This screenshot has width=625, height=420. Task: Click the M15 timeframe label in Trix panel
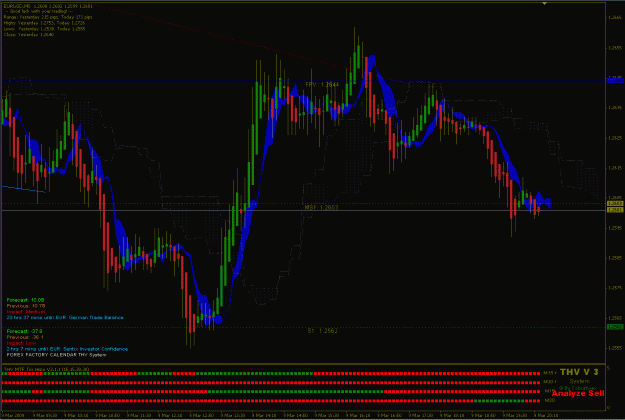tap(550, 373)
